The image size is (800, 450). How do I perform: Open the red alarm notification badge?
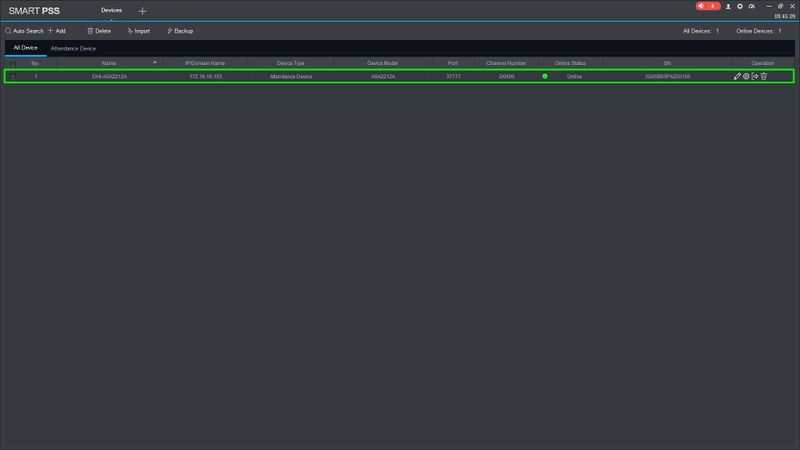click(708, 6)
